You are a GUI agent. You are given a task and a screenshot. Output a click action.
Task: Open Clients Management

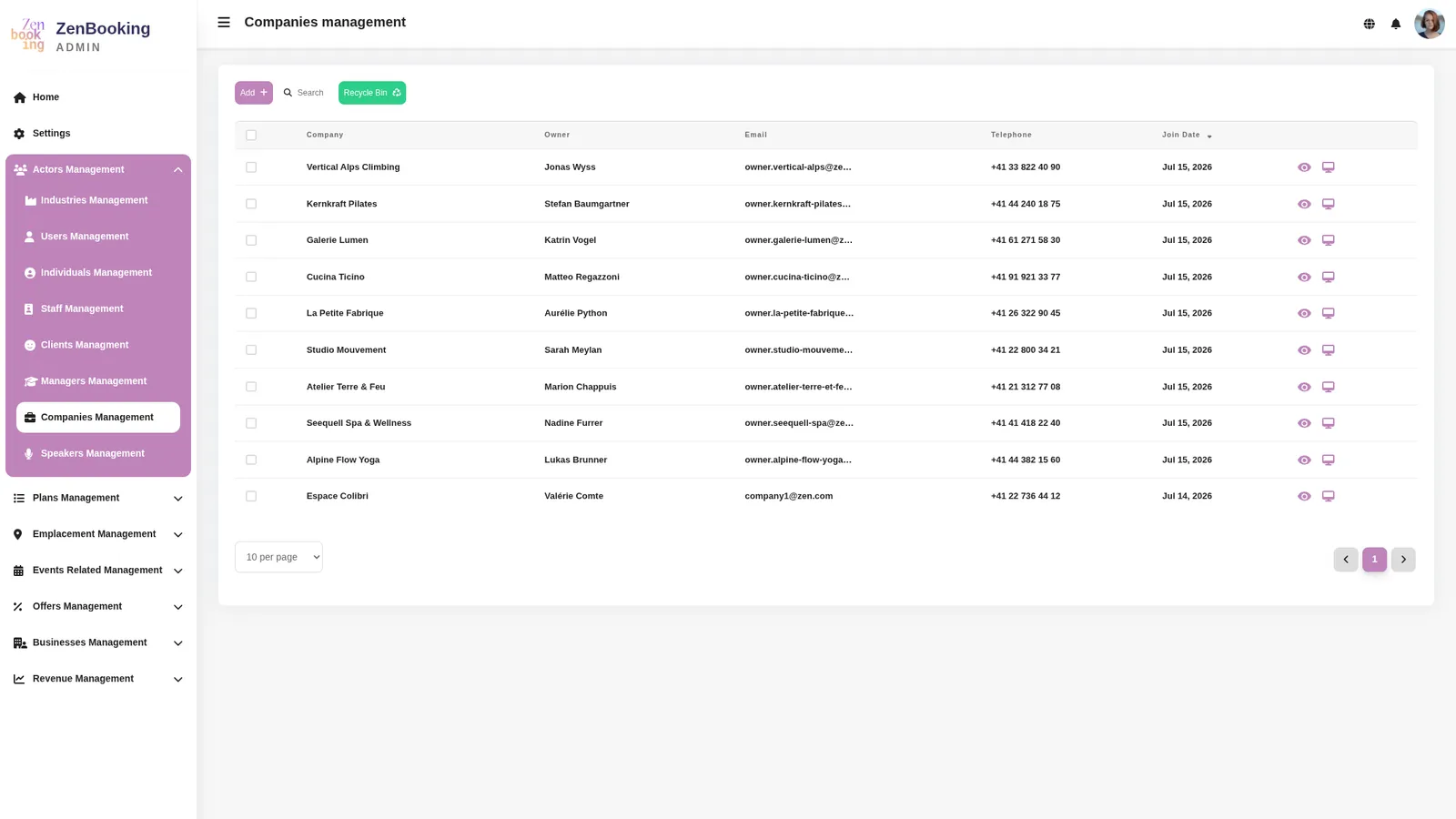coord(98,345)
